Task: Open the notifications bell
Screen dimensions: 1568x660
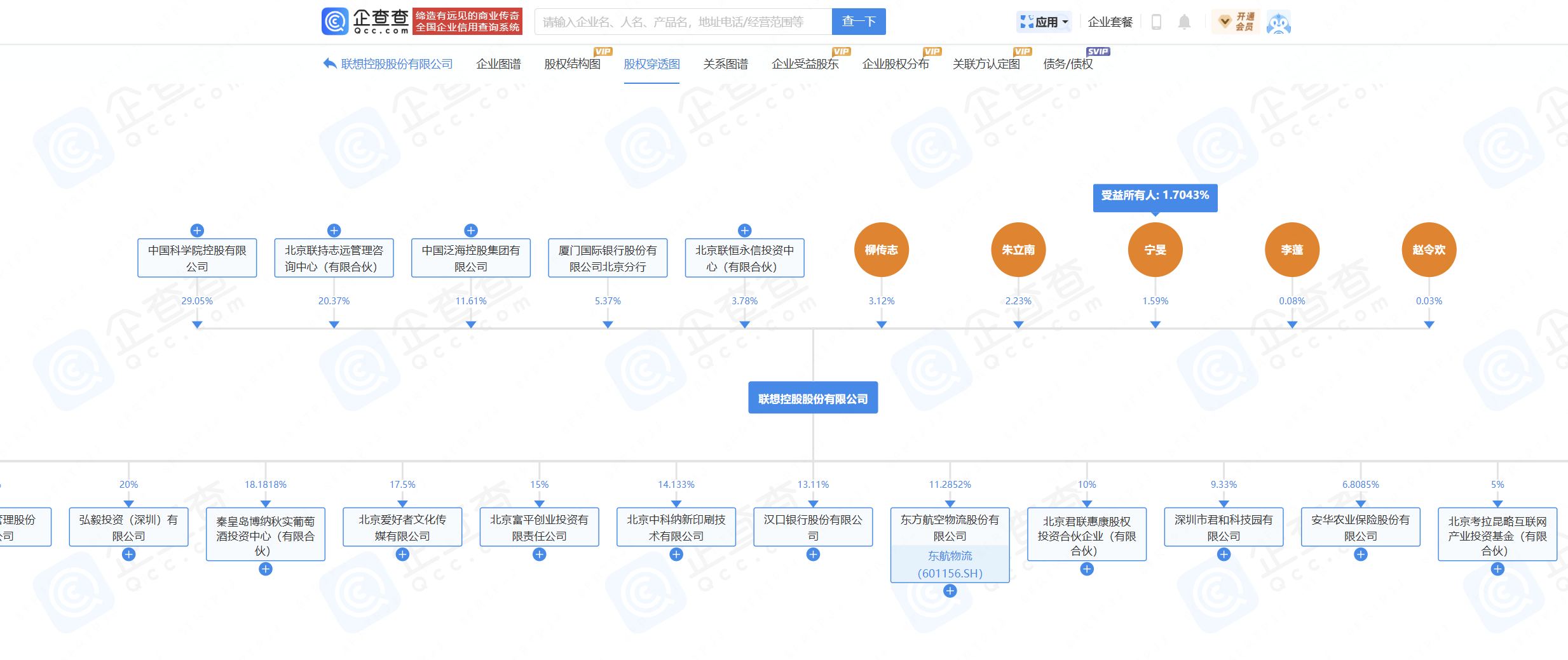Action: (x=1183, y=22)
